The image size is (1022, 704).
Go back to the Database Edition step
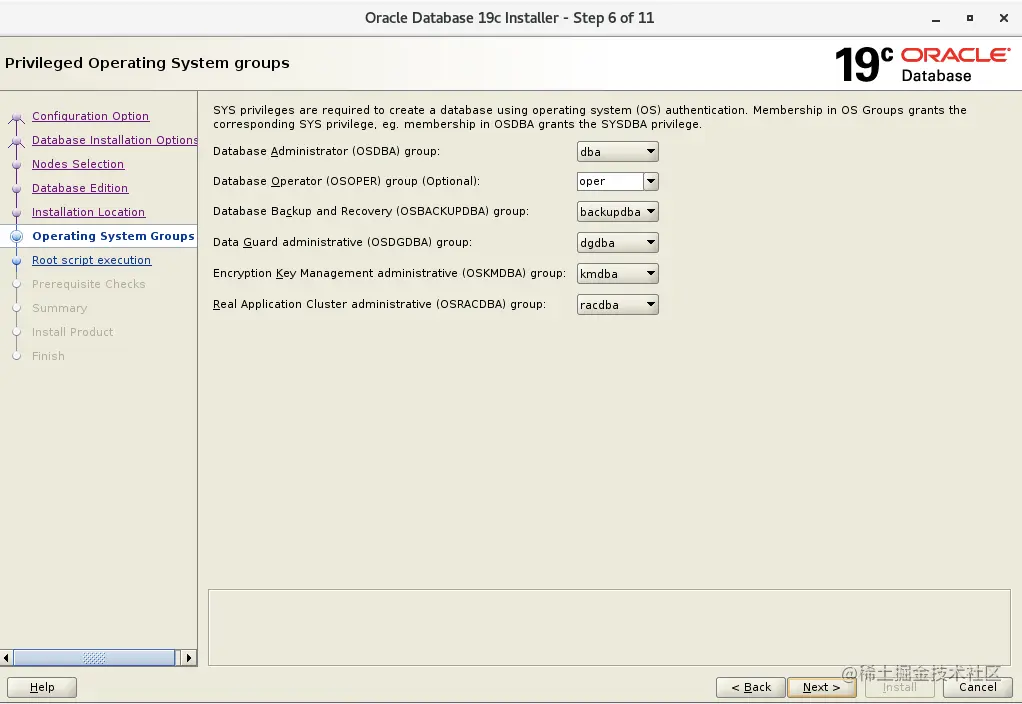80,188
